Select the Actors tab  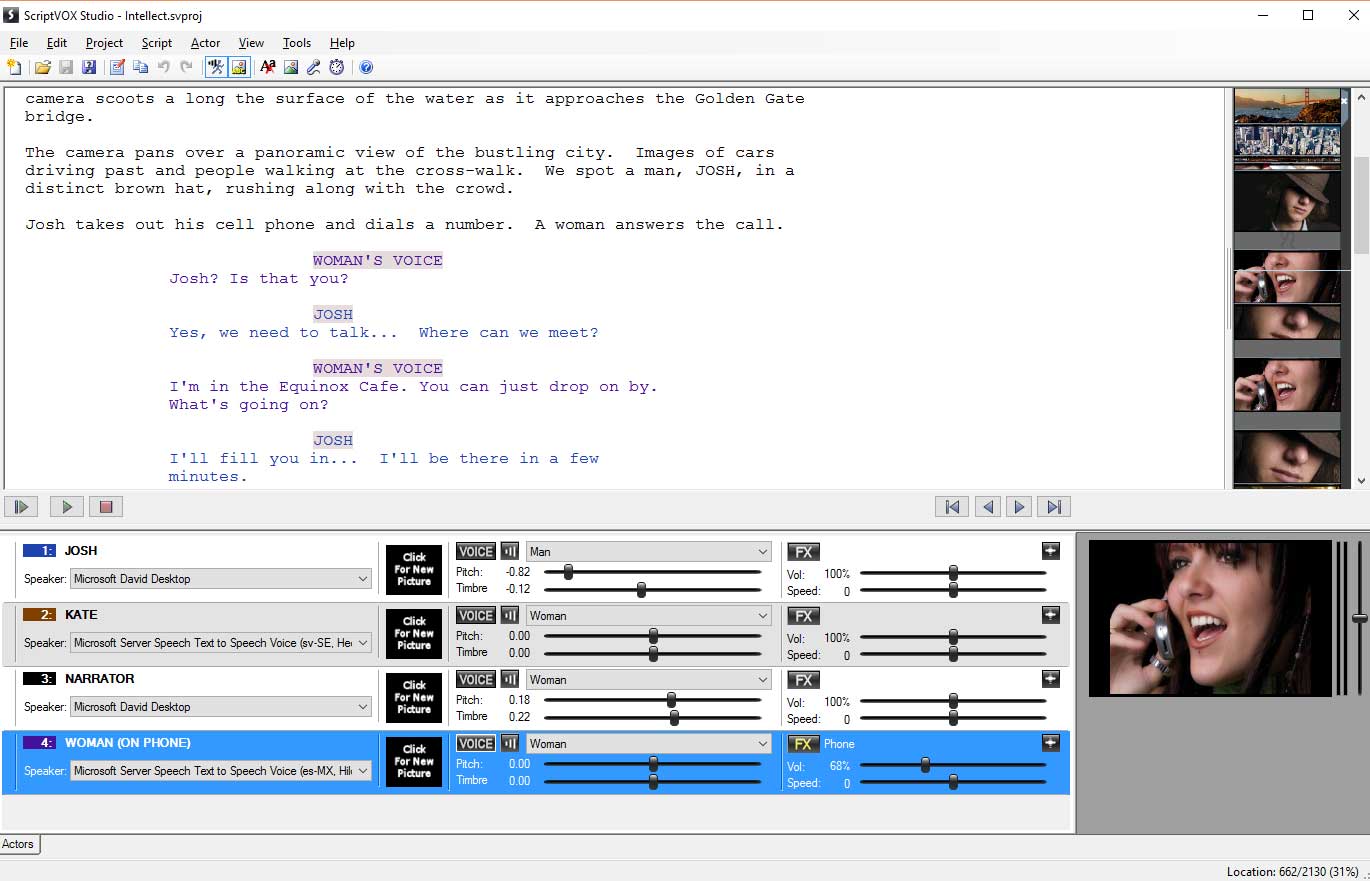[18, 844]
